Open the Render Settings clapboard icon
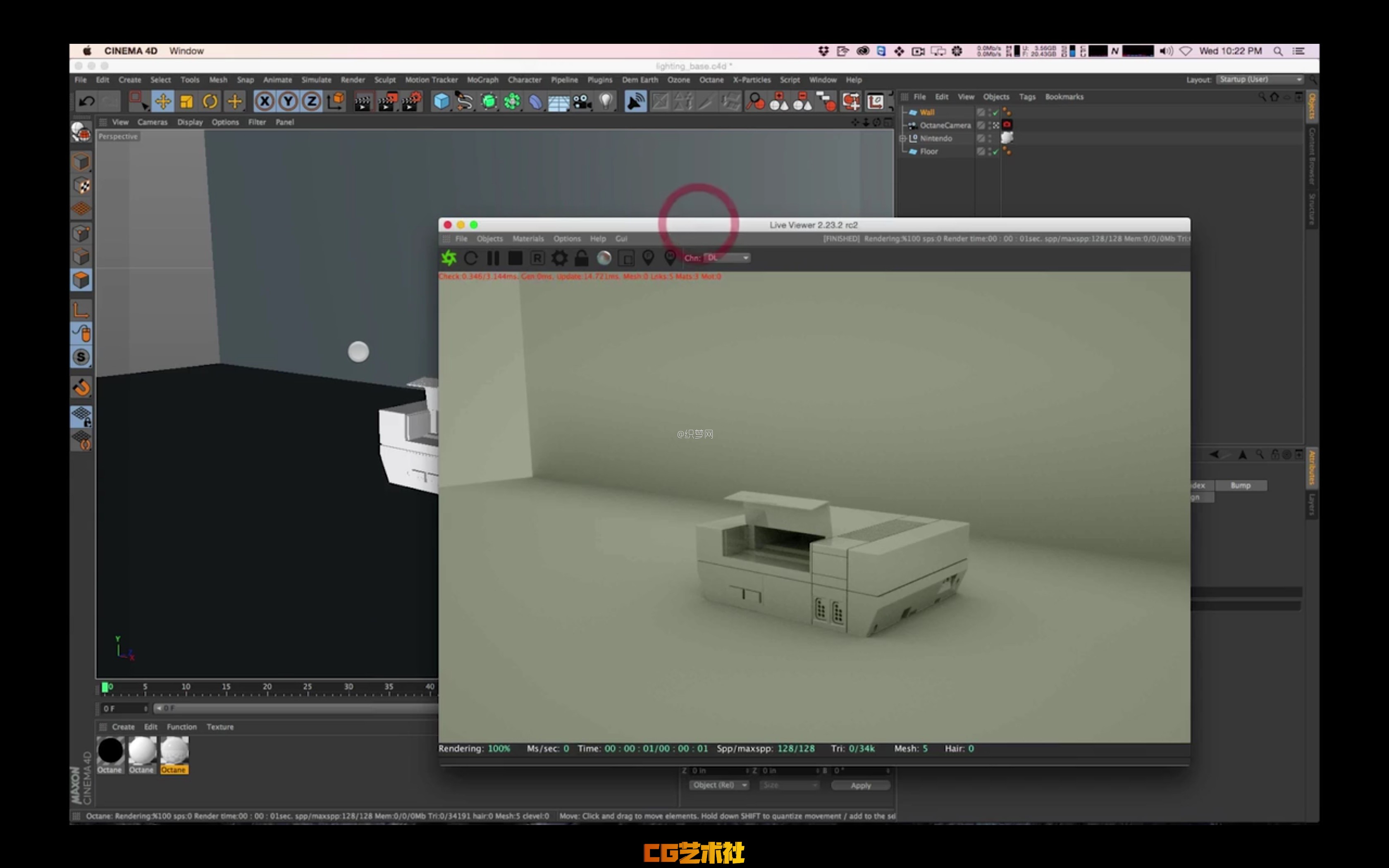The width and height of the screenshot is (1389, 868). (x=412, y=102)
